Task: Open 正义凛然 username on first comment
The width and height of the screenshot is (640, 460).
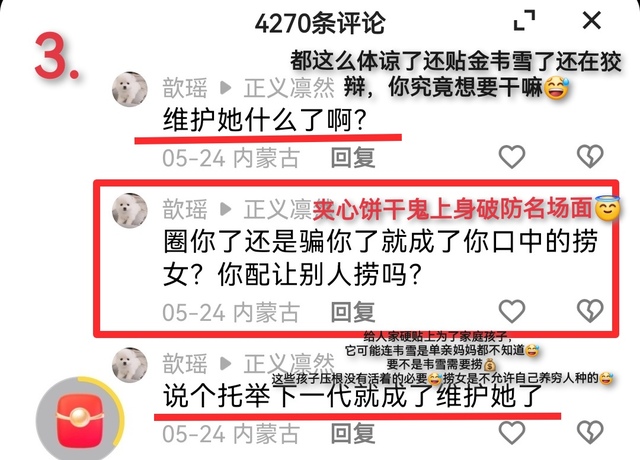Action: point(289,88)
